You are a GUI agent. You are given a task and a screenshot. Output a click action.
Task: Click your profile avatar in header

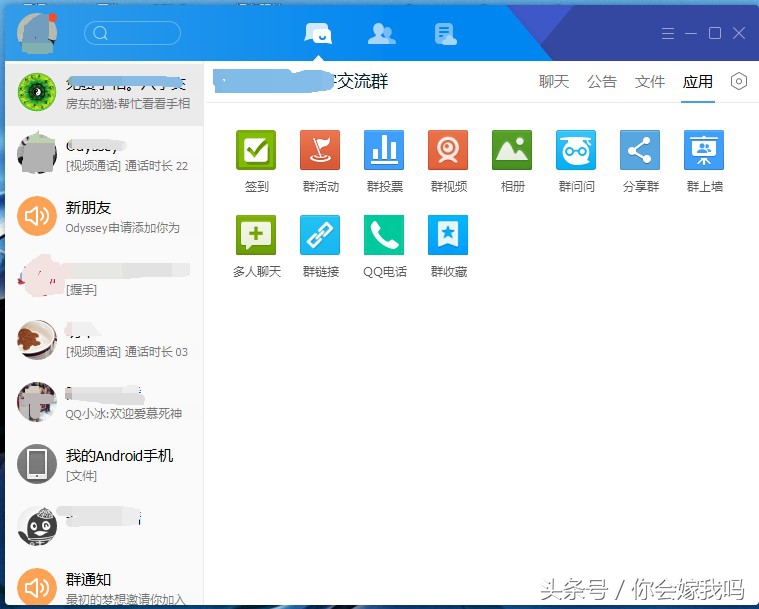[37, 33]
